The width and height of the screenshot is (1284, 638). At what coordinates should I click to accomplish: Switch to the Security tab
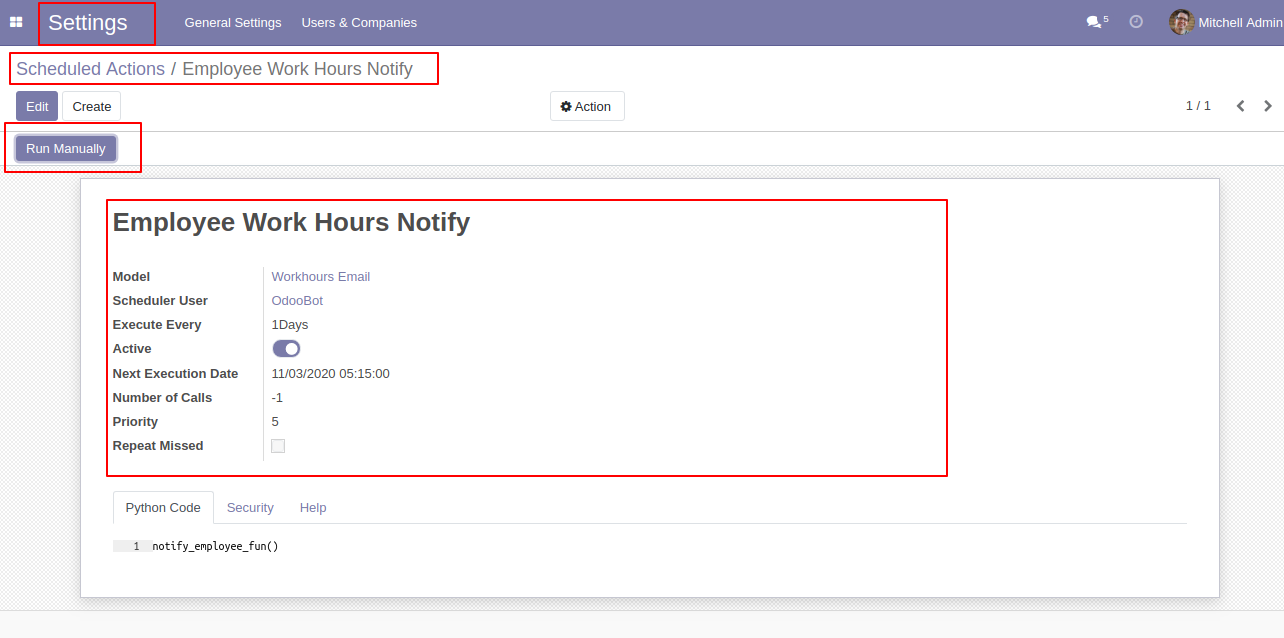[250, 507]
